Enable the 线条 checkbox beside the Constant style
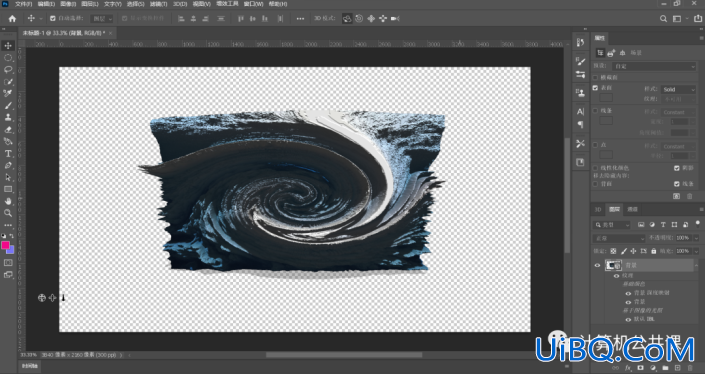This screenshot has height=374, width=705. click(x=595, y=111)
